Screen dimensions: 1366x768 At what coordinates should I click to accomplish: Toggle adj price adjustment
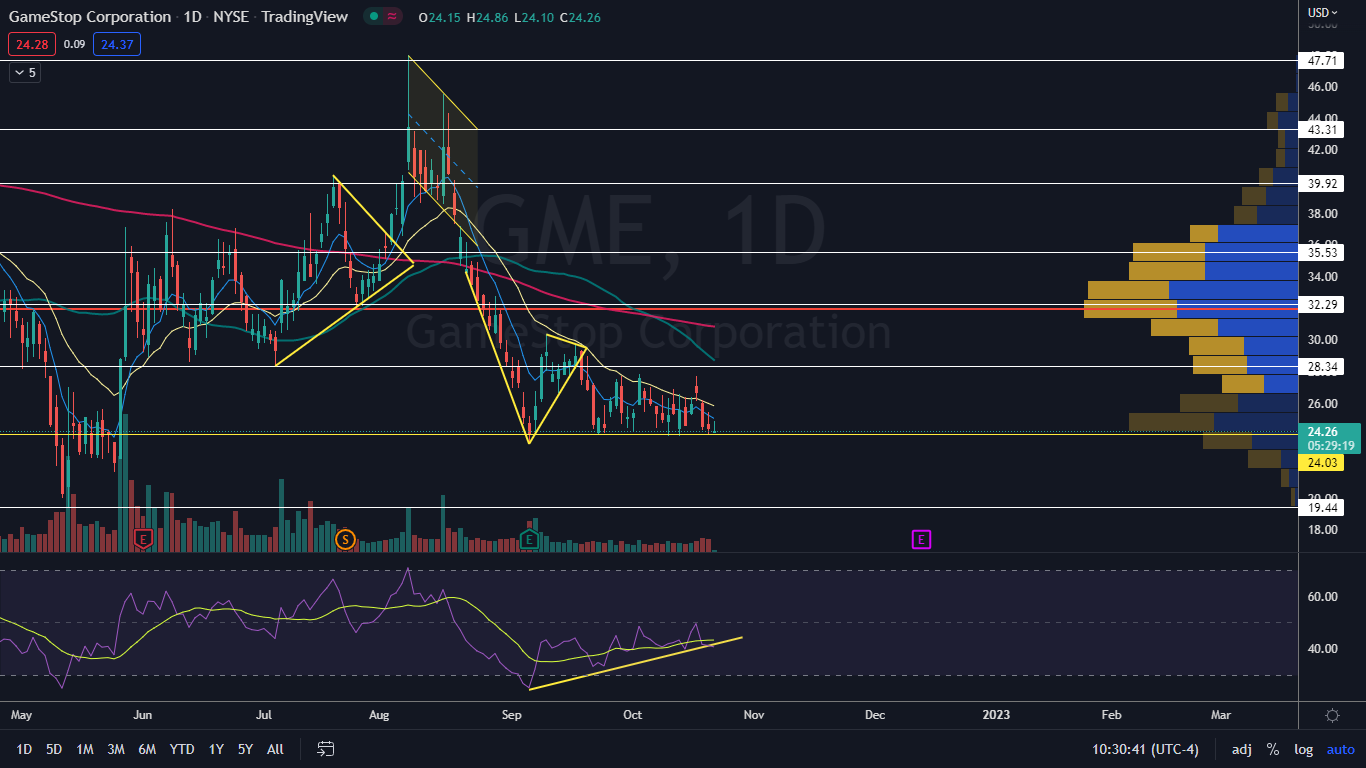point(1241,749)
